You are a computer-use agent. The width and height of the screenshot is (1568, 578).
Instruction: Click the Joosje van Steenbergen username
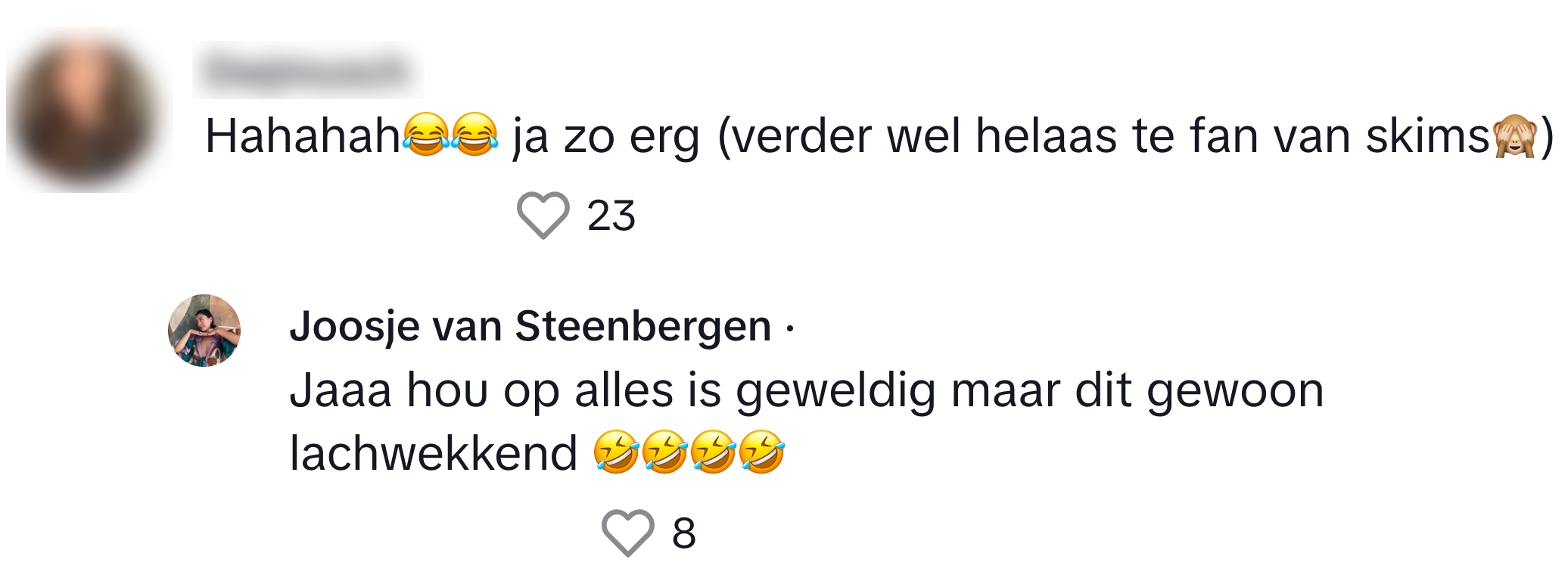tap(530, 327)
